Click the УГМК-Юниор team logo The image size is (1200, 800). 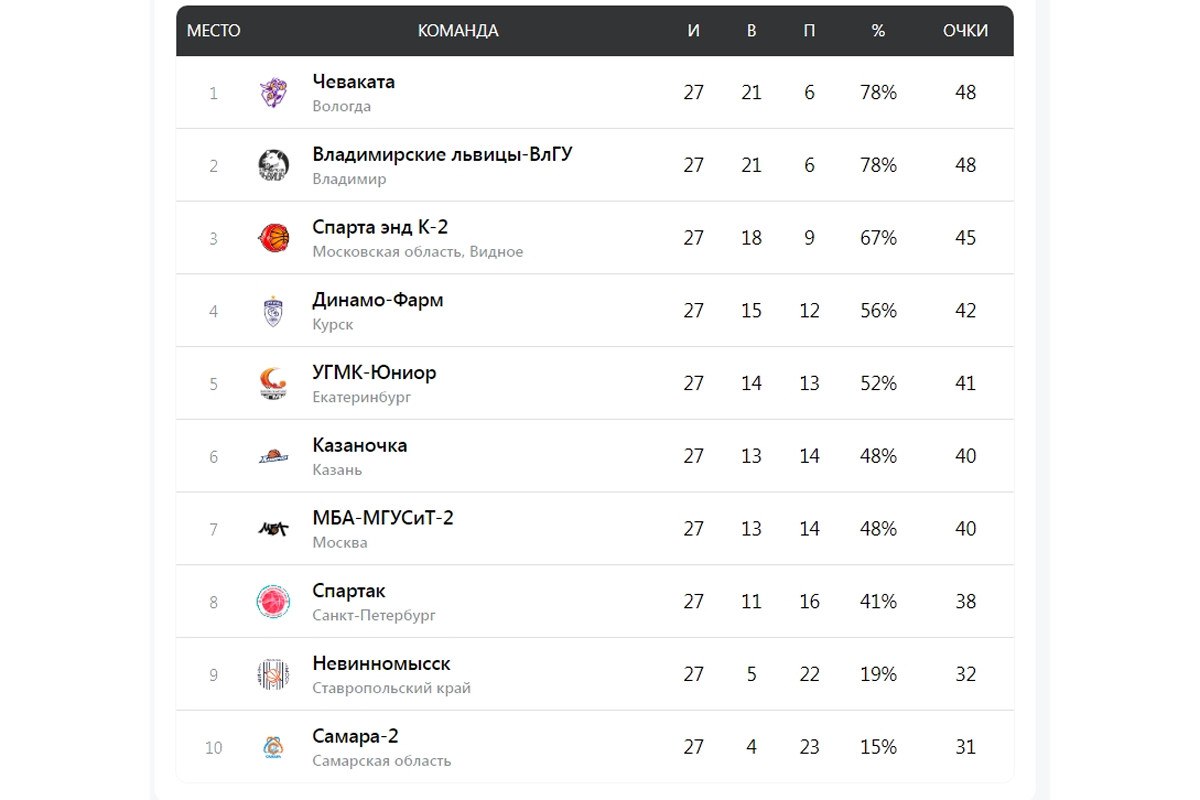pos(273,384)
